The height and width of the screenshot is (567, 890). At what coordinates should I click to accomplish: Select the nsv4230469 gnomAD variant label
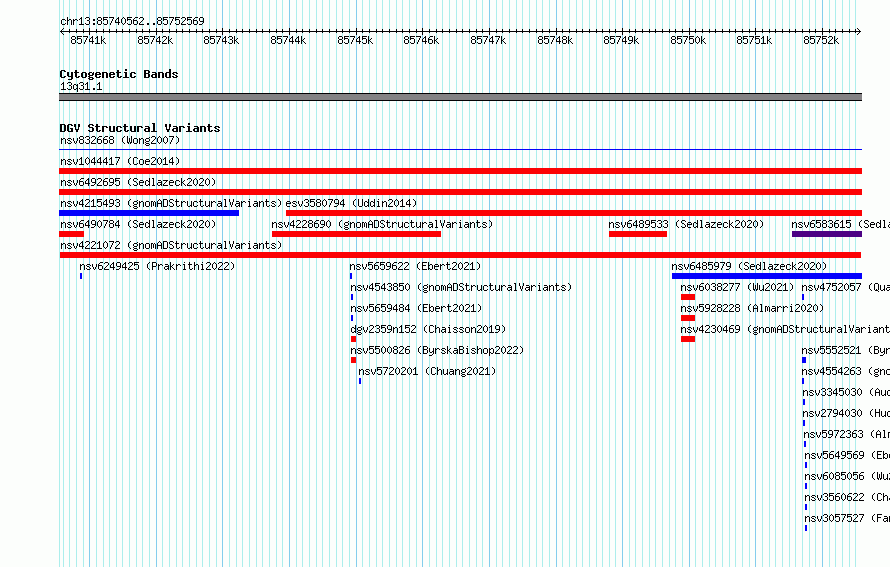tap(785, 329)
